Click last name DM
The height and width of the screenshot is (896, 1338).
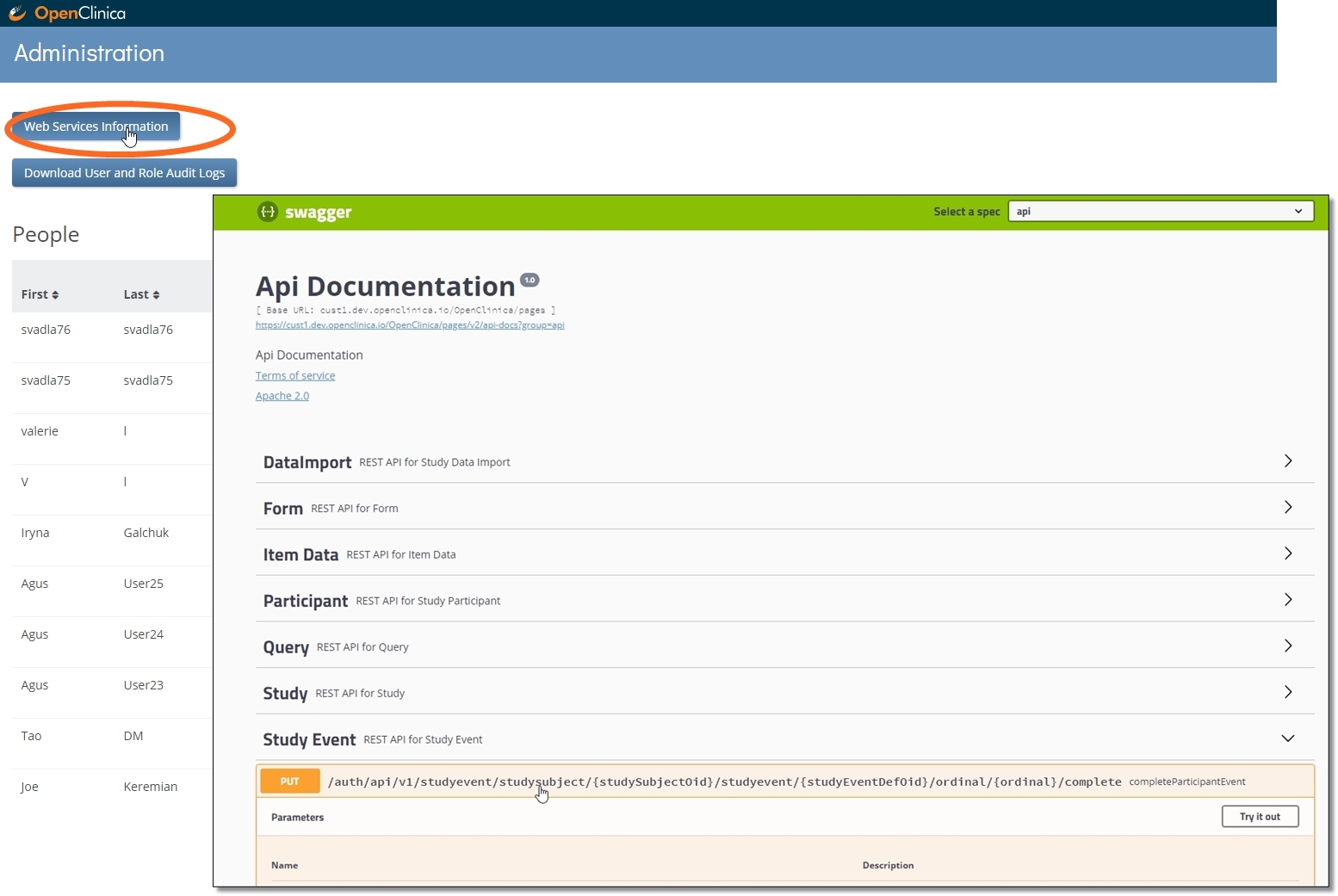(133, 736)
